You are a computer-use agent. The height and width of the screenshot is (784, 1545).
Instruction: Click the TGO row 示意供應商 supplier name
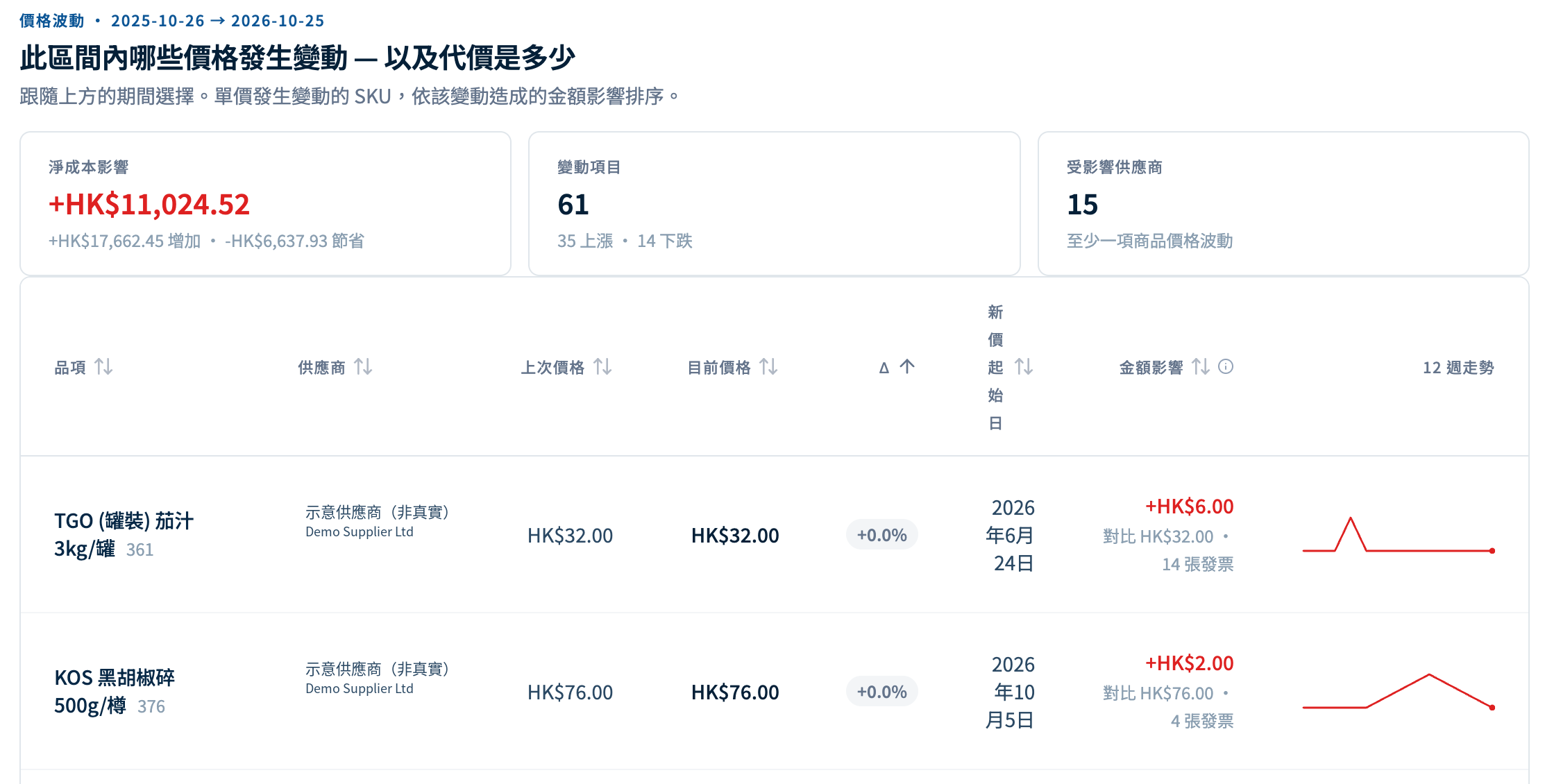pyautogui.click(x=378, y=512)
